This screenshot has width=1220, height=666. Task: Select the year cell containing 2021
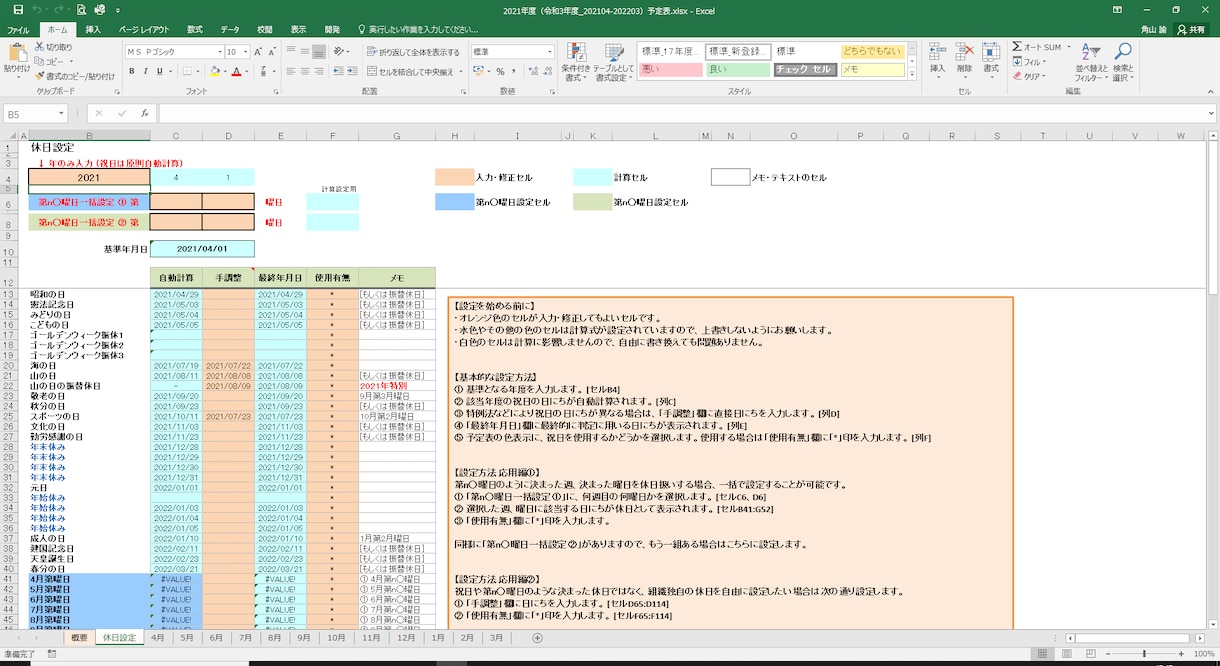coord(89,177)
